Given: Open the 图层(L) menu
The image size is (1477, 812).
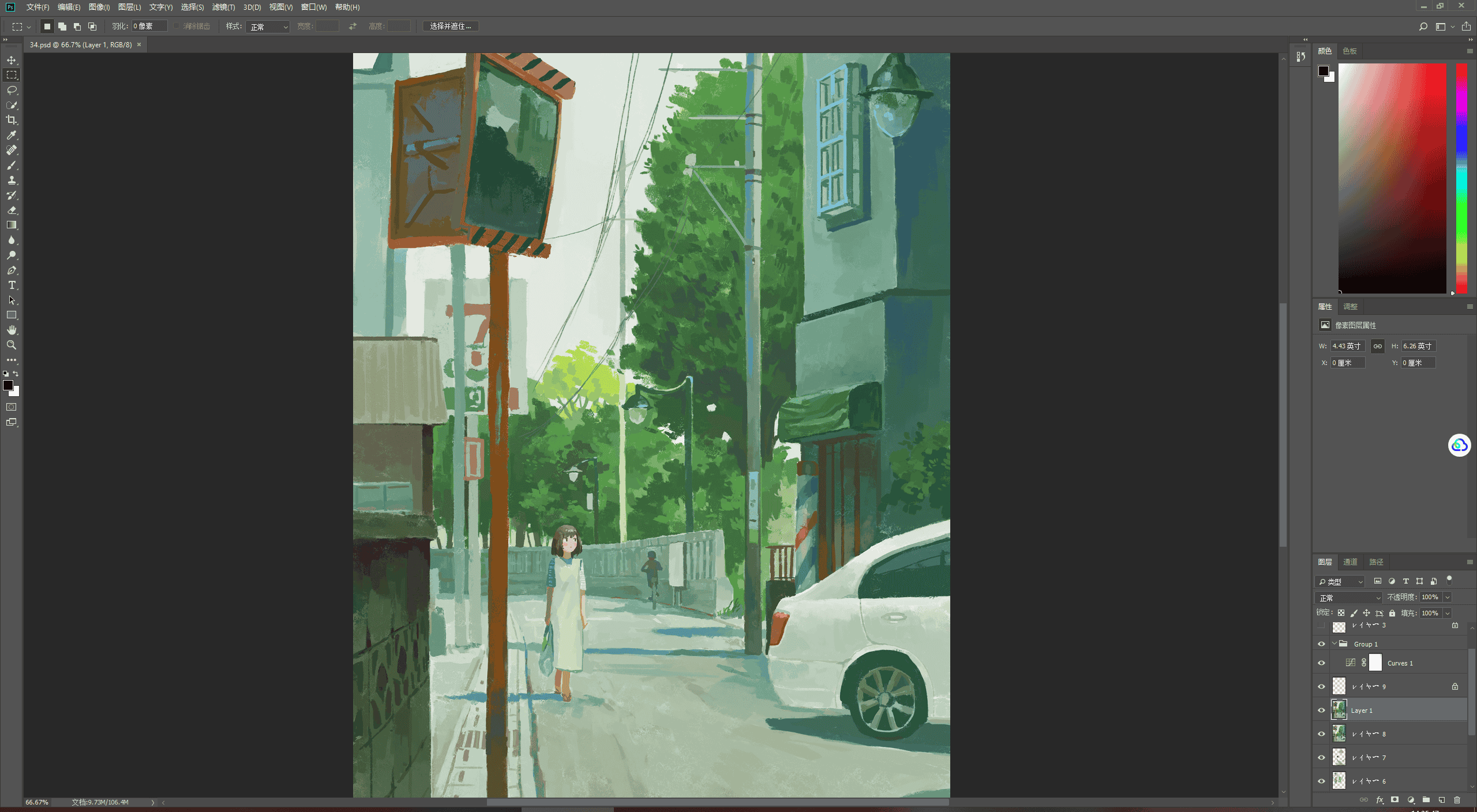Looking at the screenshot, I should pos(129,7).
